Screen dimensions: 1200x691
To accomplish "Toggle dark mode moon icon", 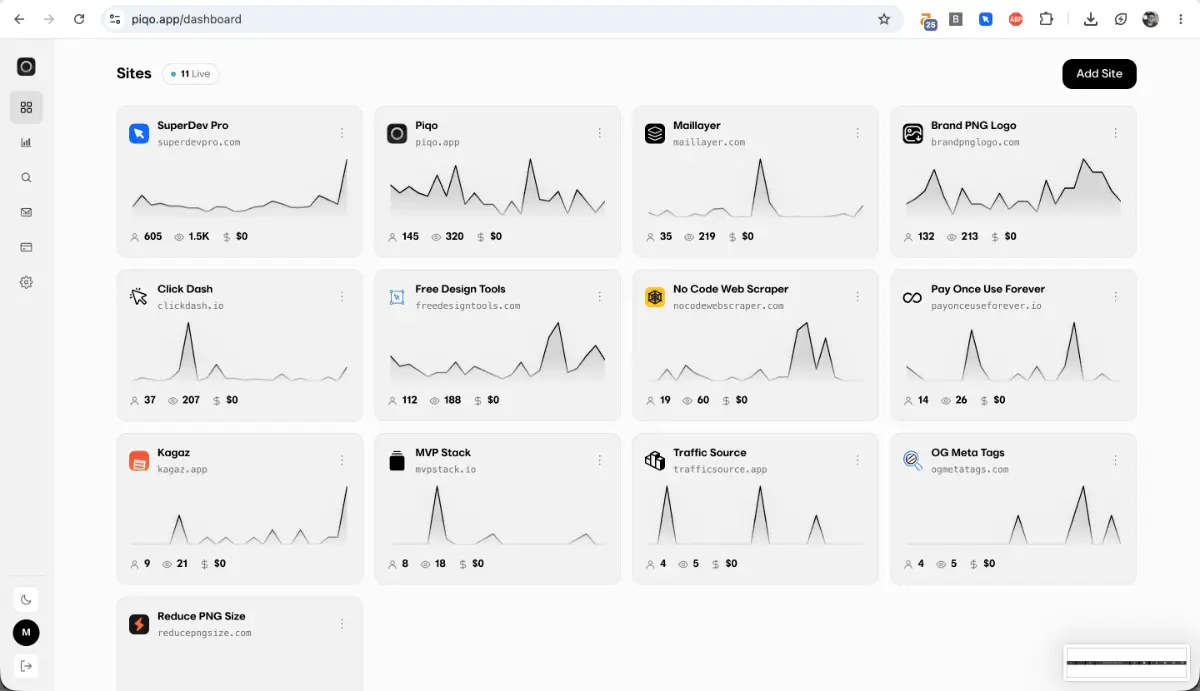I will coord(26,600).
